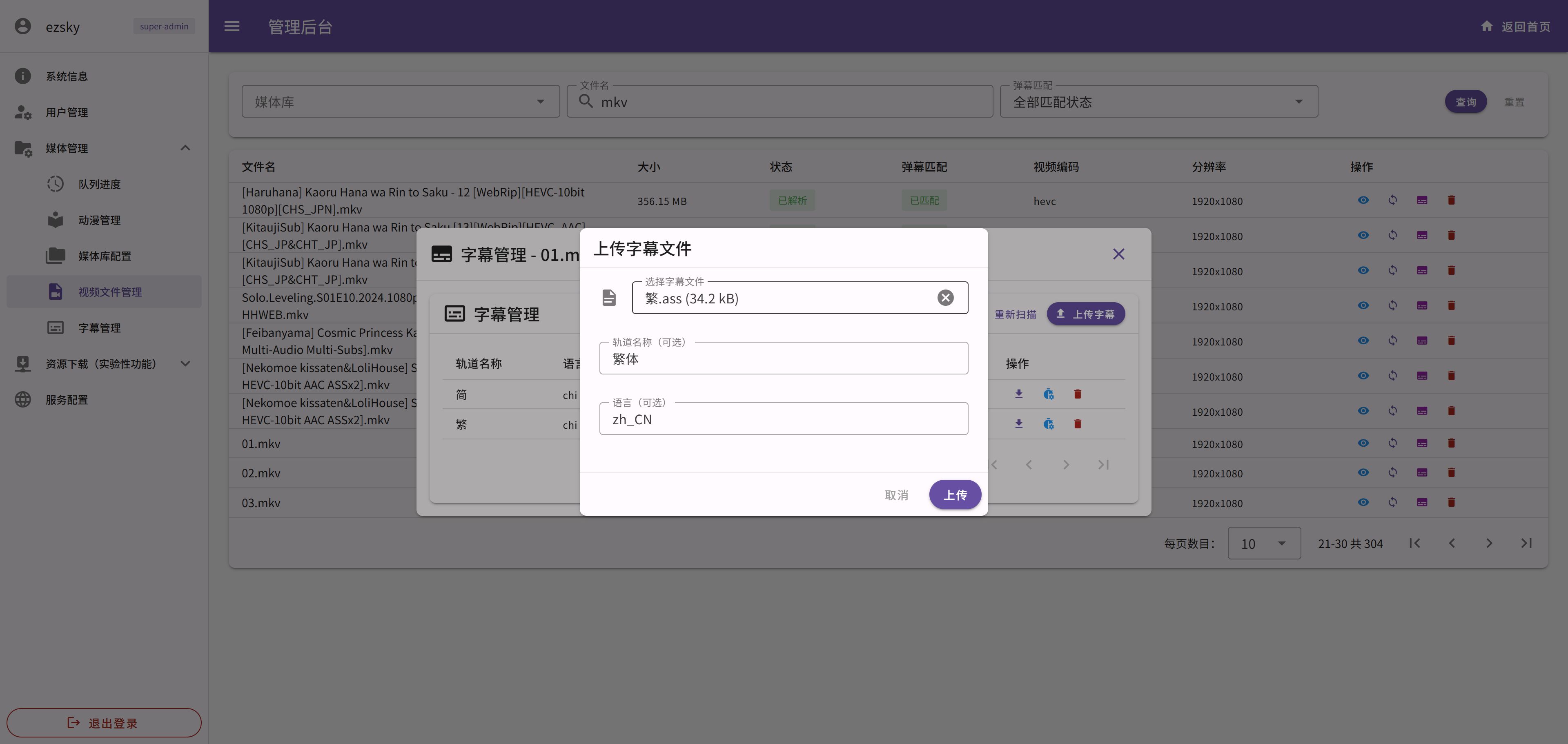The image size is (1568, 744).
Task: Delete the 繁 subtitle track
Action: coord(1078,424)
